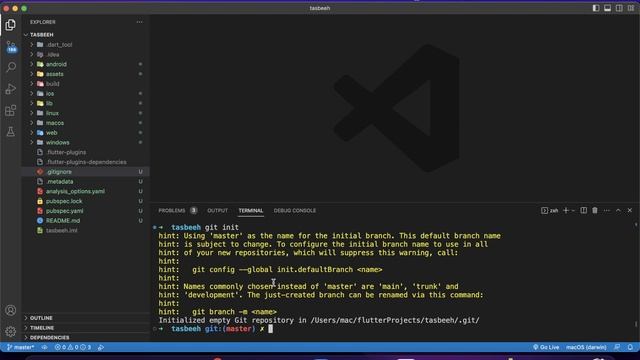Expand the OUTLINE section

[x=86, y=318]
